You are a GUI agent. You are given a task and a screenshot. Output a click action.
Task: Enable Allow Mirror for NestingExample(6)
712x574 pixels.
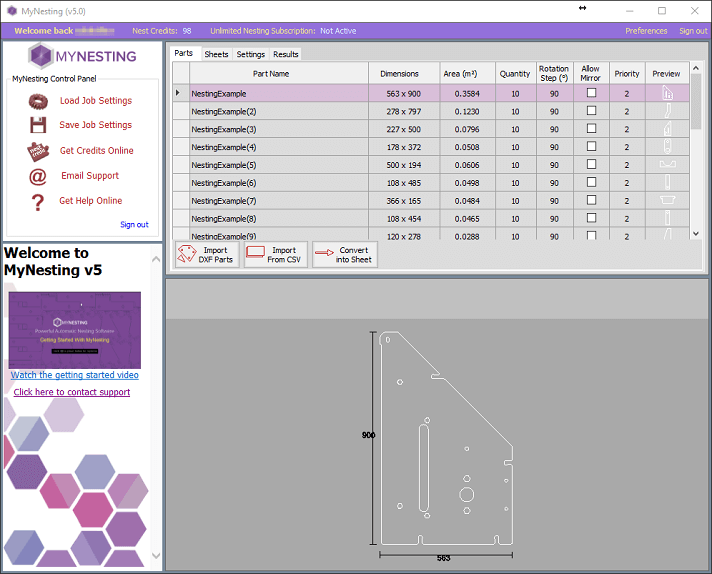(591, 182)
